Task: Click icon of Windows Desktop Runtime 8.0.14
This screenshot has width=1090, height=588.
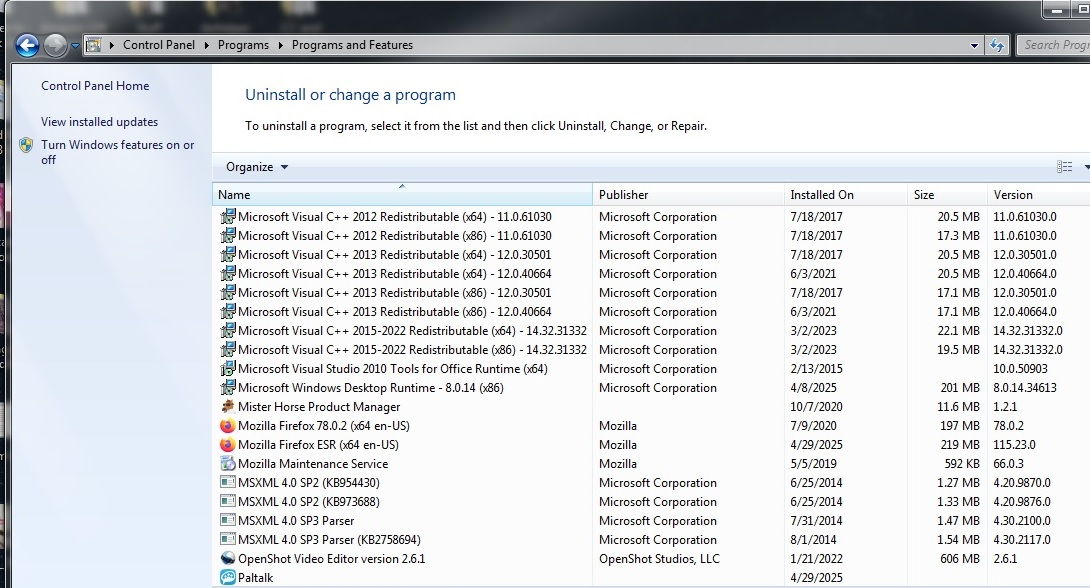Action: coord(227,388)
